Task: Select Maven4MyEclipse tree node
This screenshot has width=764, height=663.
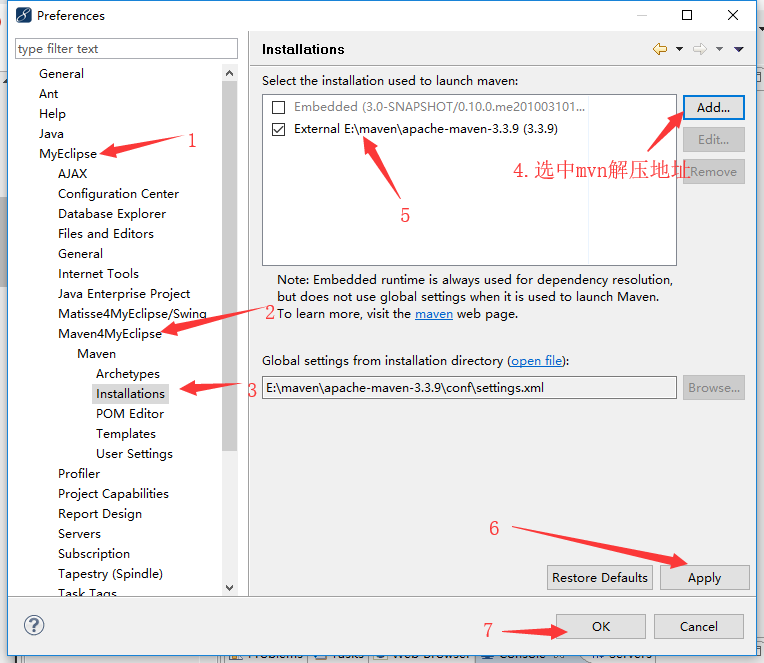Action: [110, 334]
